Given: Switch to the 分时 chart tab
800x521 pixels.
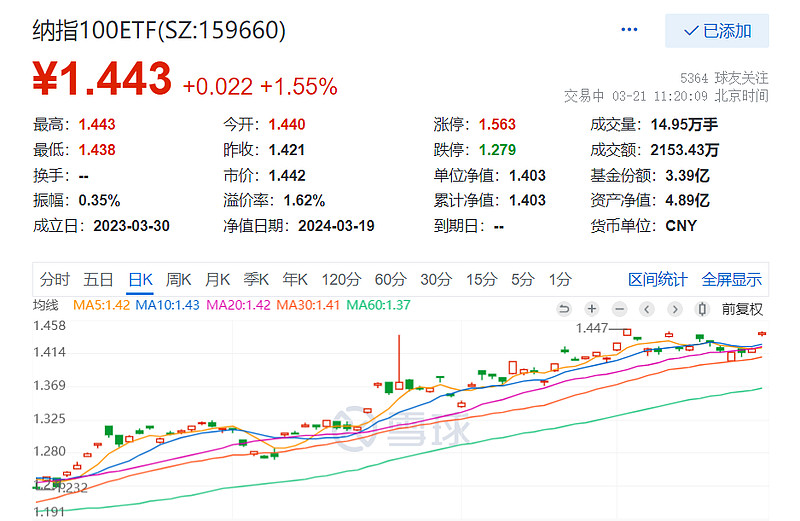Looking at the screenshot, I should click(x=55, y=280).
